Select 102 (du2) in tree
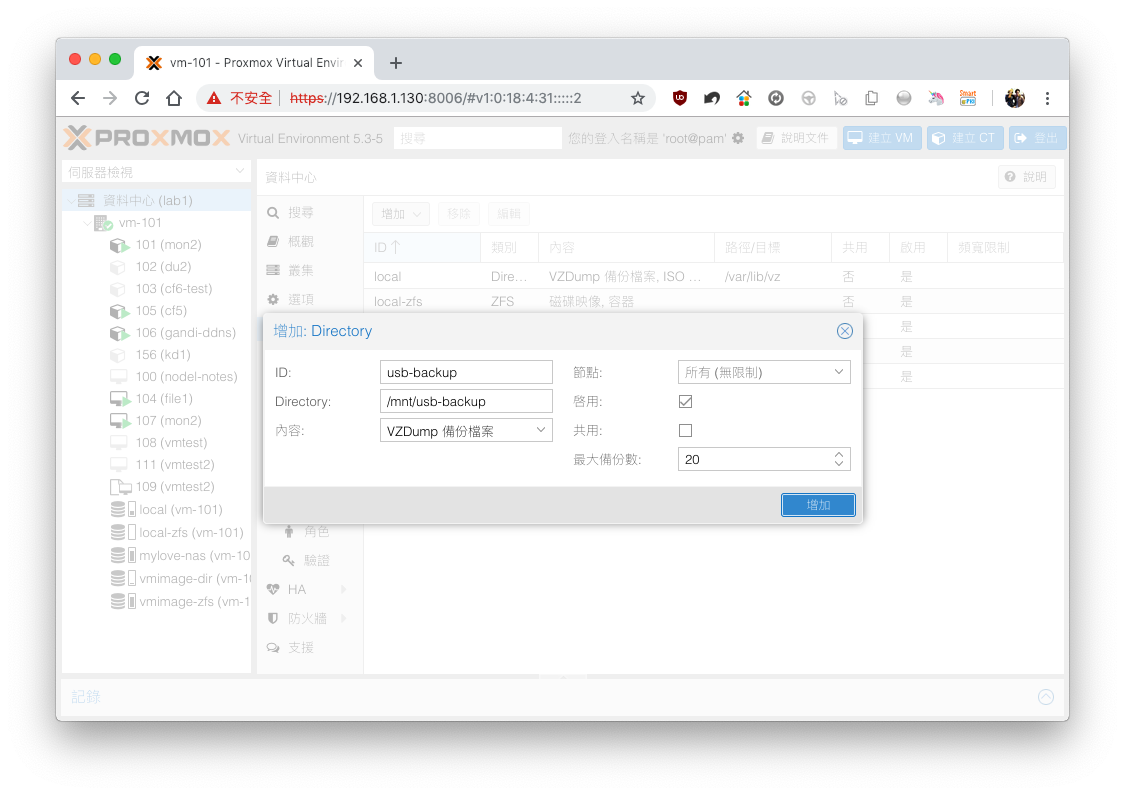1125x795 pixels. 163,267
